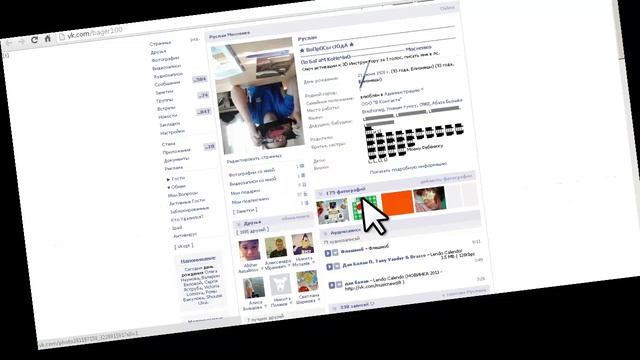This screenshot has height=360, width=640.
Task: Open Заблокированные link
Action: [x=189, y=210]
